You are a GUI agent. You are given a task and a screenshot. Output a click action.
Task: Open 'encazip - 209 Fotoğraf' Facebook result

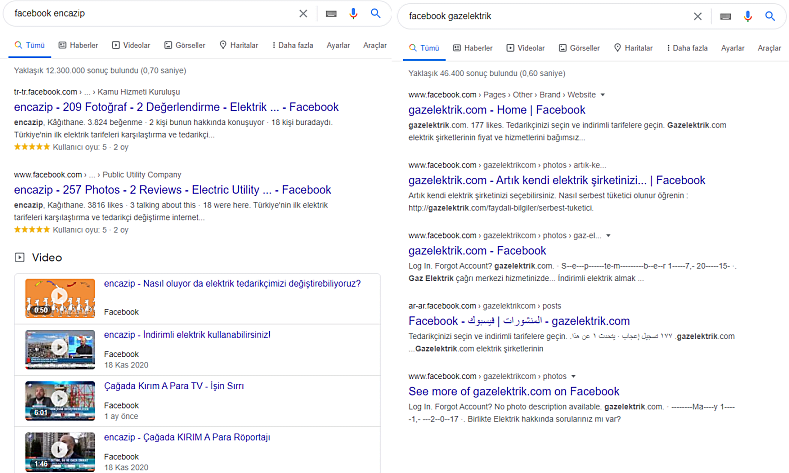(x=176, y=107)
